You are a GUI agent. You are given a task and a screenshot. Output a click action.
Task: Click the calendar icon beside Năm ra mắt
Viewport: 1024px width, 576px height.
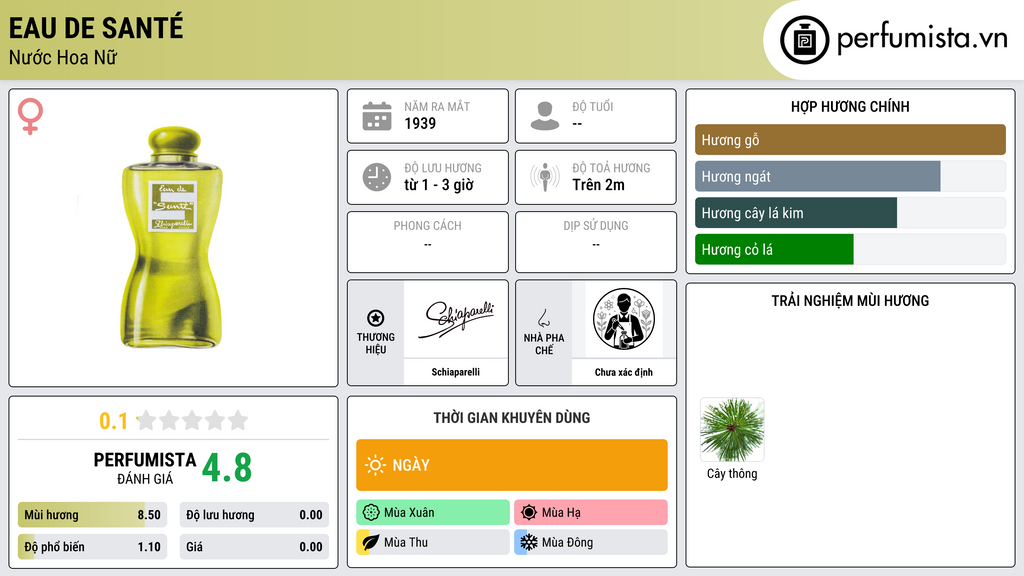click(x=377, y=116)
